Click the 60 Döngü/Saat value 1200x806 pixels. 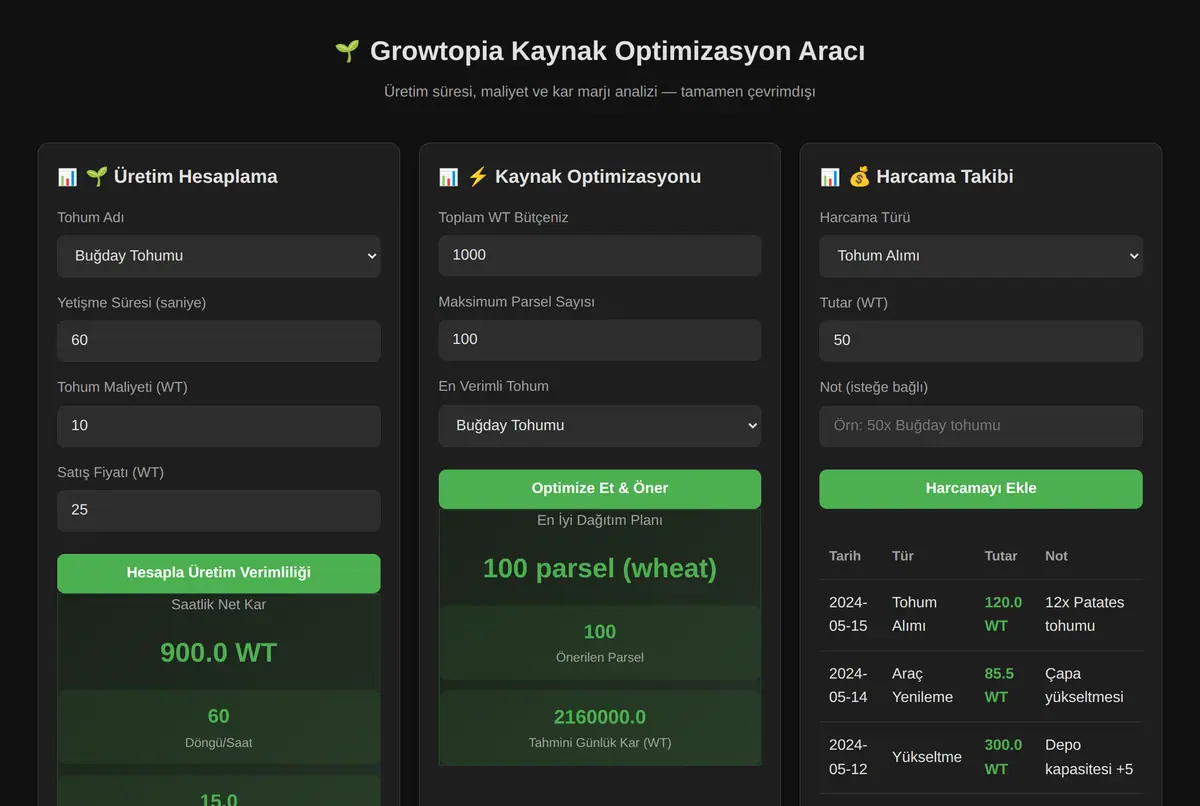(219, 716)
